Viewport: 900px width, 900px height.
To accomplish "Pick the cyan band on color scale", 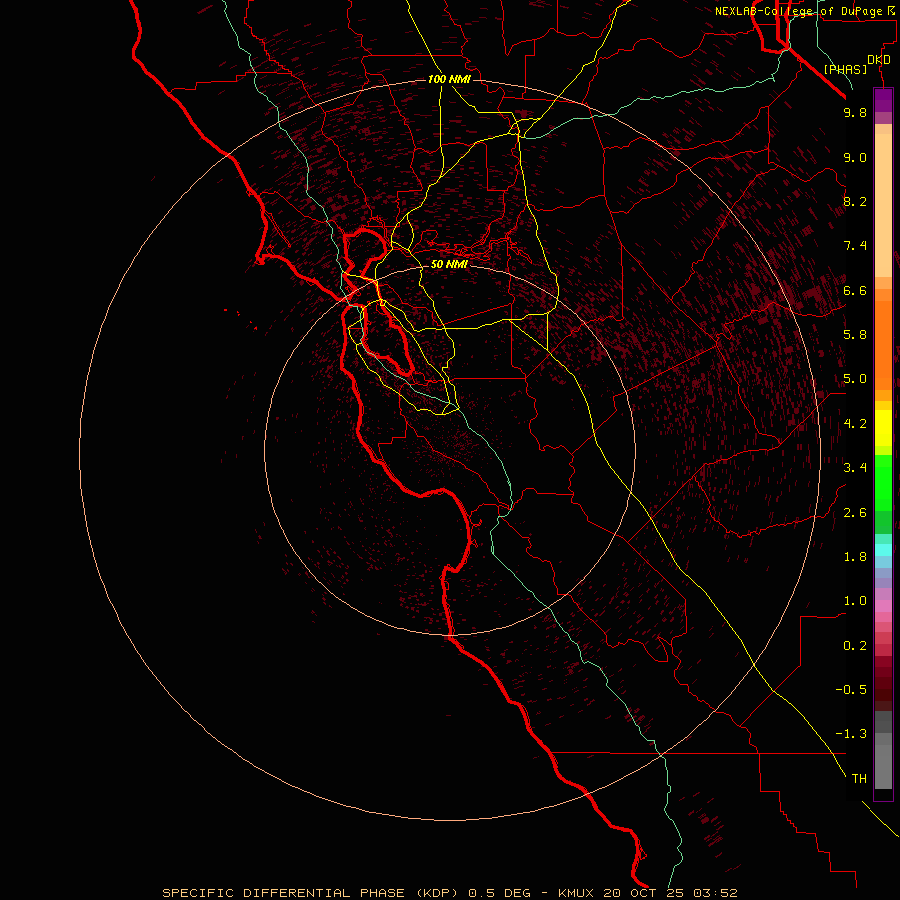I will (x=883, y=550).
